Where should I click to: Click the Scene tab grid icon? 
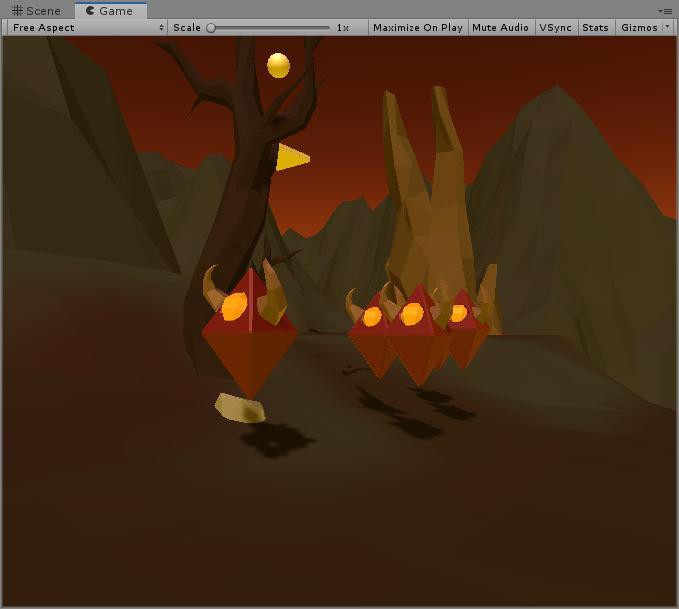click(x=17, y=10)
